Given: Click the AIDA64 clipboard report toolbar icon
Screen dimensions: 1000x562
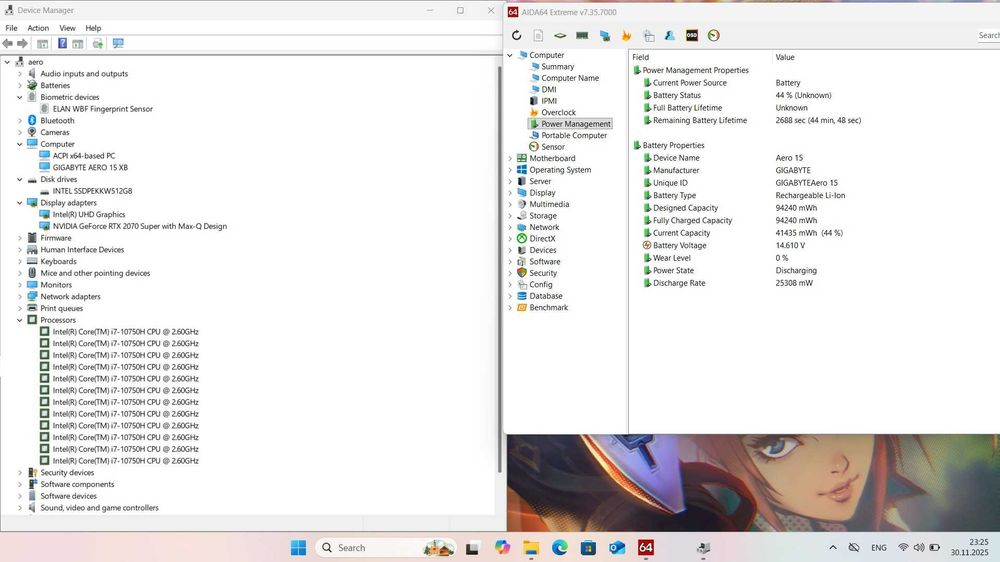Looking at the screenshot, I should tap(649, 36).
